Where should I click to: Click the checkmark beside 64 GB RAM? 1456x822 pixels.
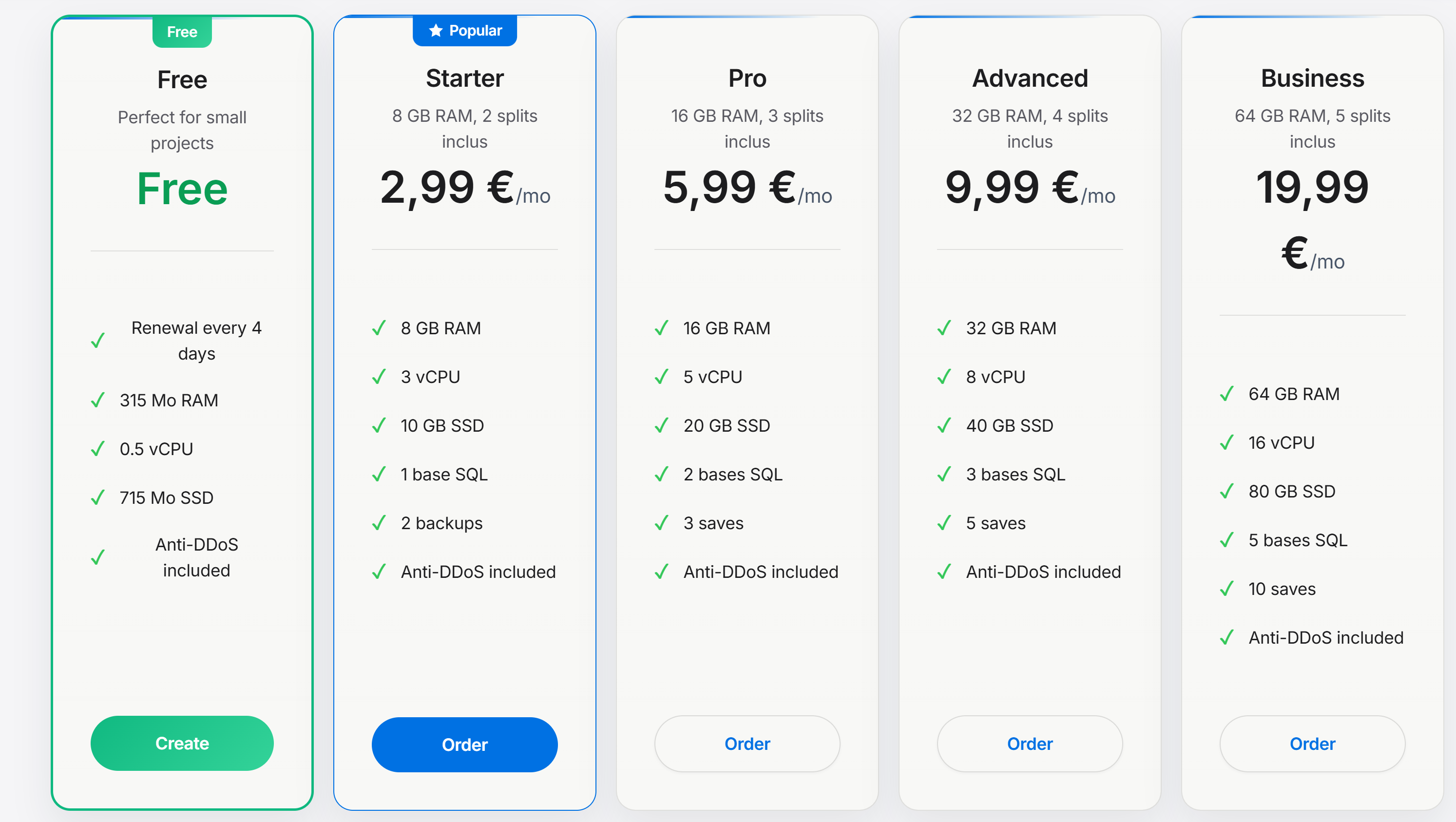pos(1226,394)
